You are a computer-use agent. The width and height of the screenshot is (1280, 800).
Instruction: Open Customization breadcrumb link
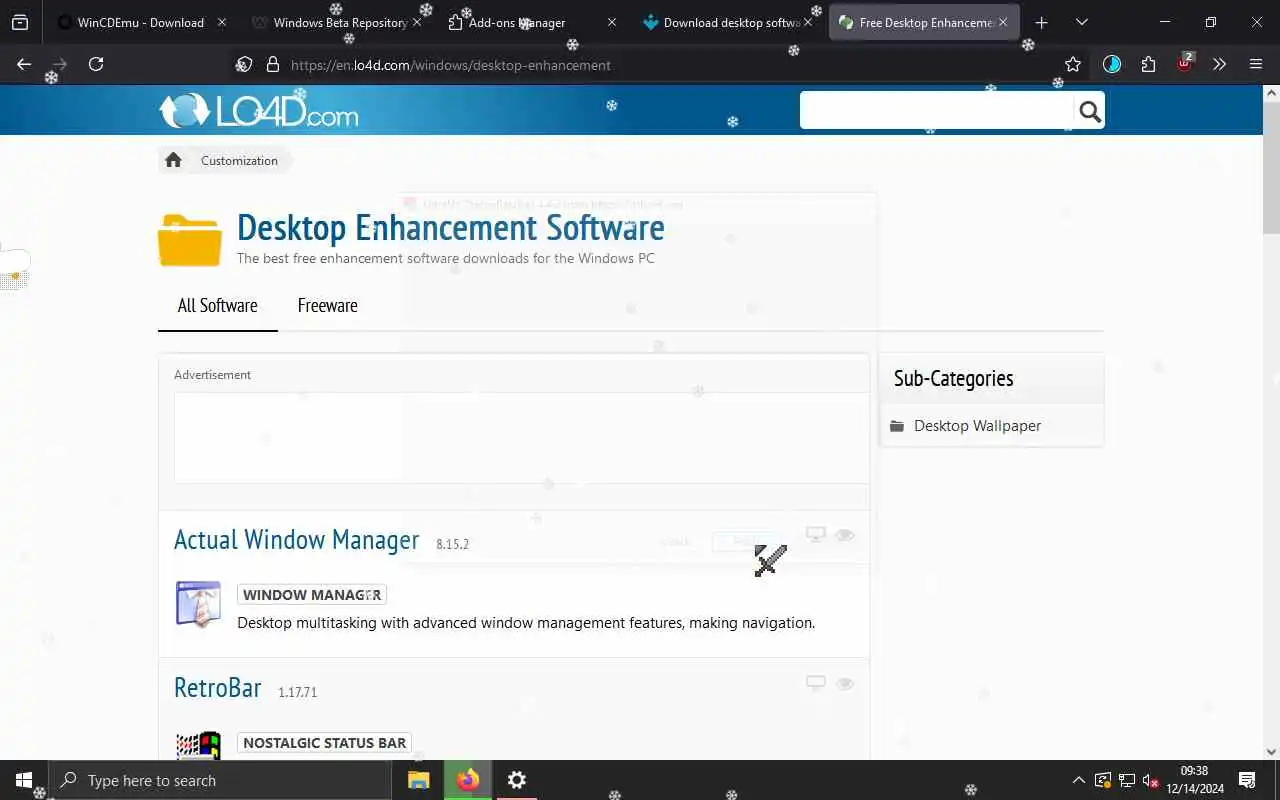click(x=239, y=160)
